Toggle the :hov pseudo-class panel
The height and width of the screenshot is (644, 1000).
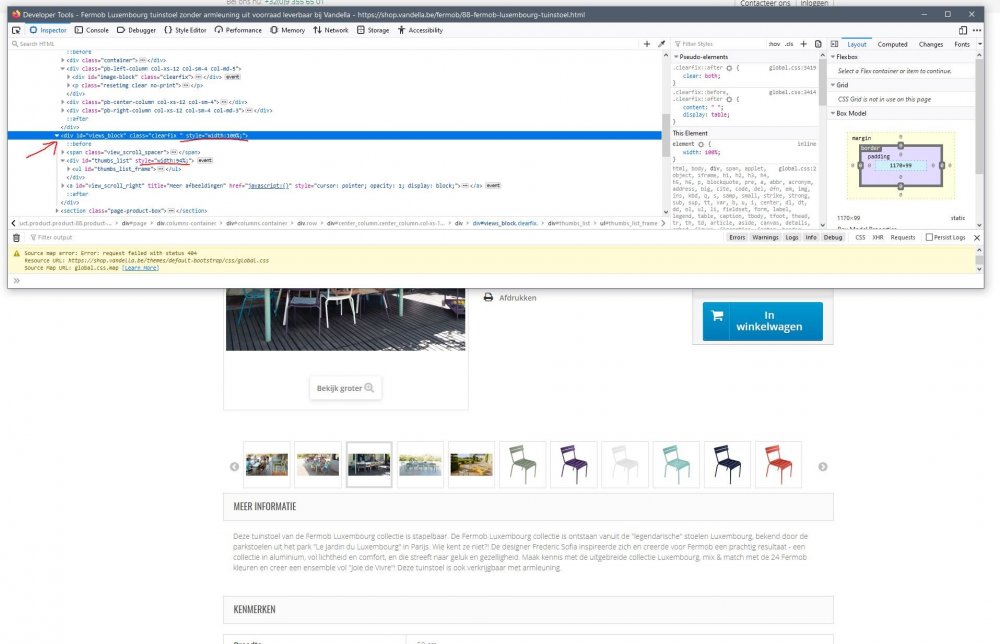pyautogui.click(x=774, y=44)
